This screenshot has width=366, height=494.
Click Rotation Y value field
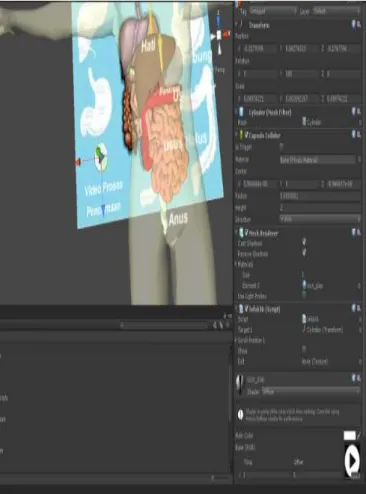(301, 74)
